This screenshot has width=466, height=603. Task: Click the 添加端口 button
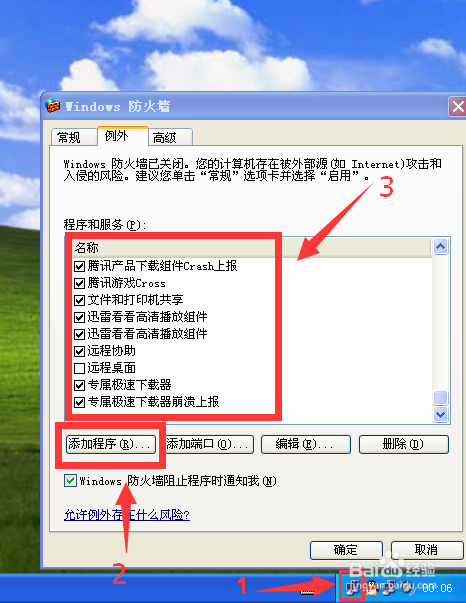click(x=208, y=444)
